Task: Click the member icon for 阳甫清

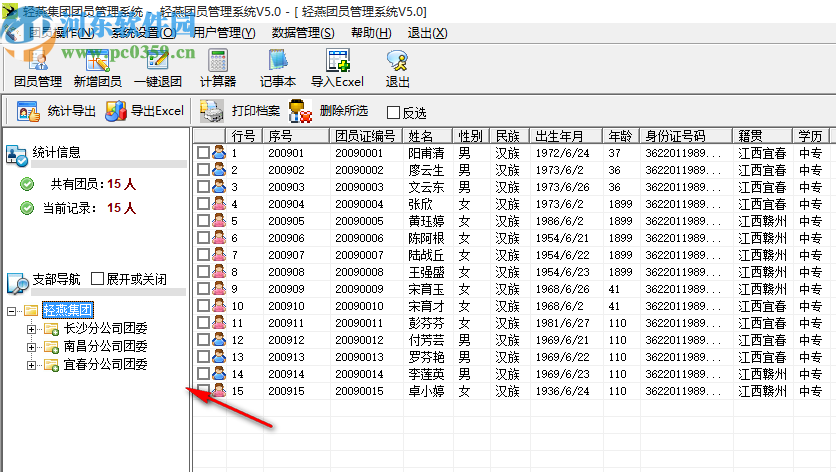Action: pyautogui.click(x=219, y=153)
